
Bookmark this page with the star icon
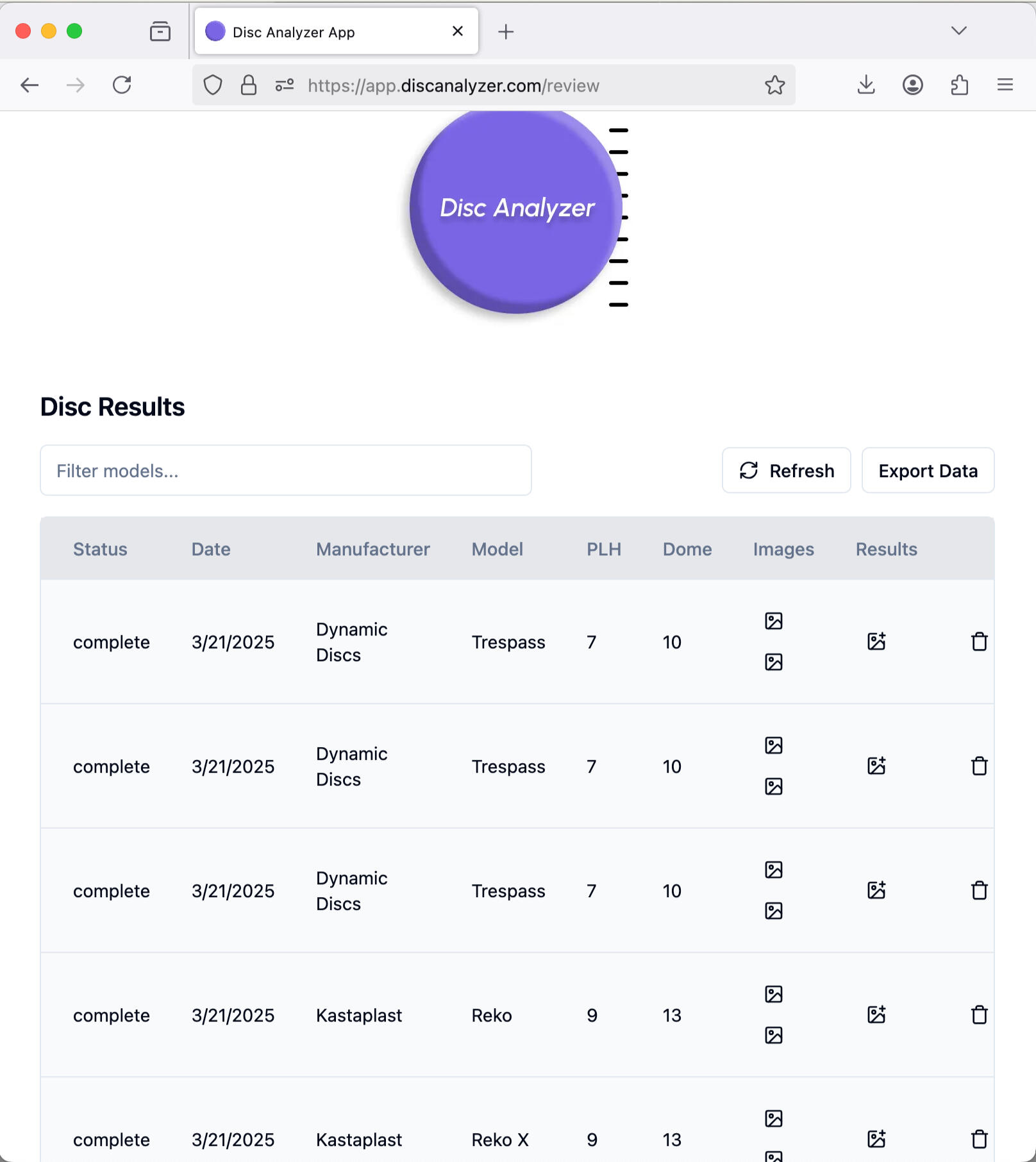click(x=775, y=85)
